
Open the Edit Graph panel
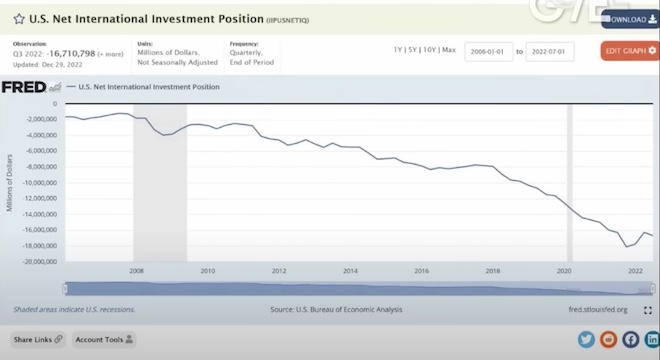click(630, 51)
